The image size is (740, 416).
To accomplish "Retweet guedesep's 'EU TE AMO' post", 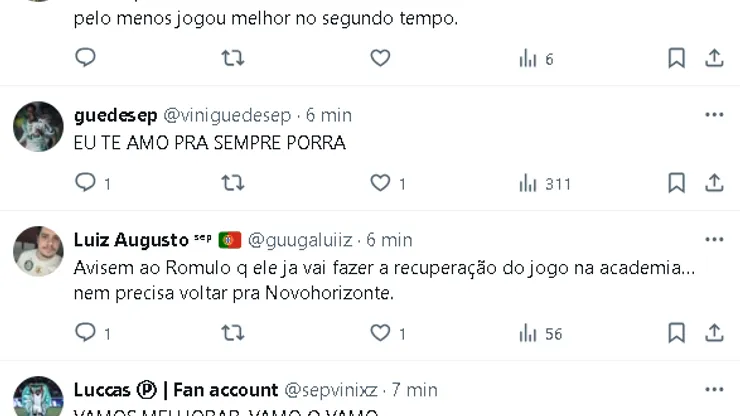I will tap(232, 183).
